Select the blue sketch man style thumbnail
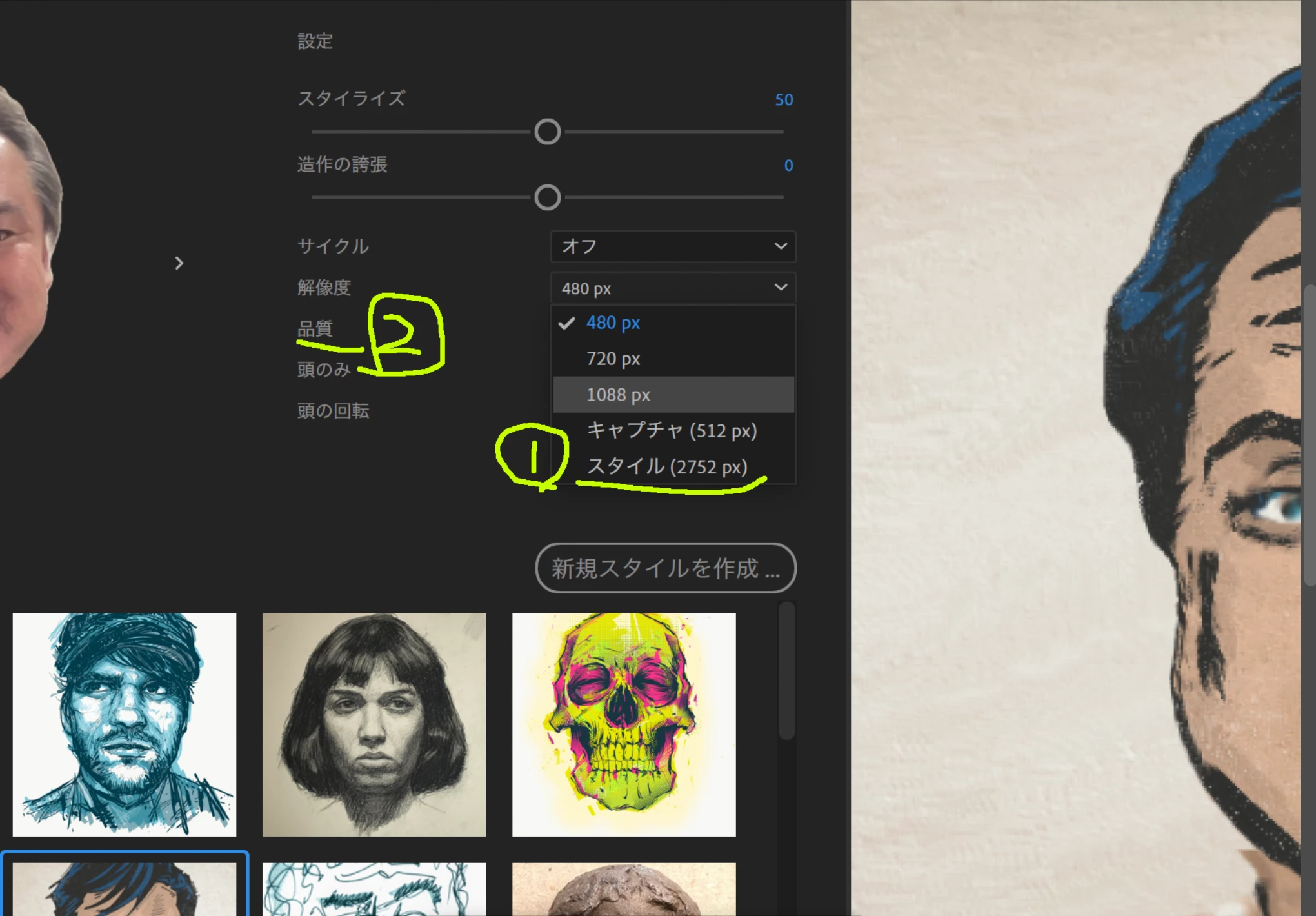Screen dimensions: 1316x916 pos(125,724)
